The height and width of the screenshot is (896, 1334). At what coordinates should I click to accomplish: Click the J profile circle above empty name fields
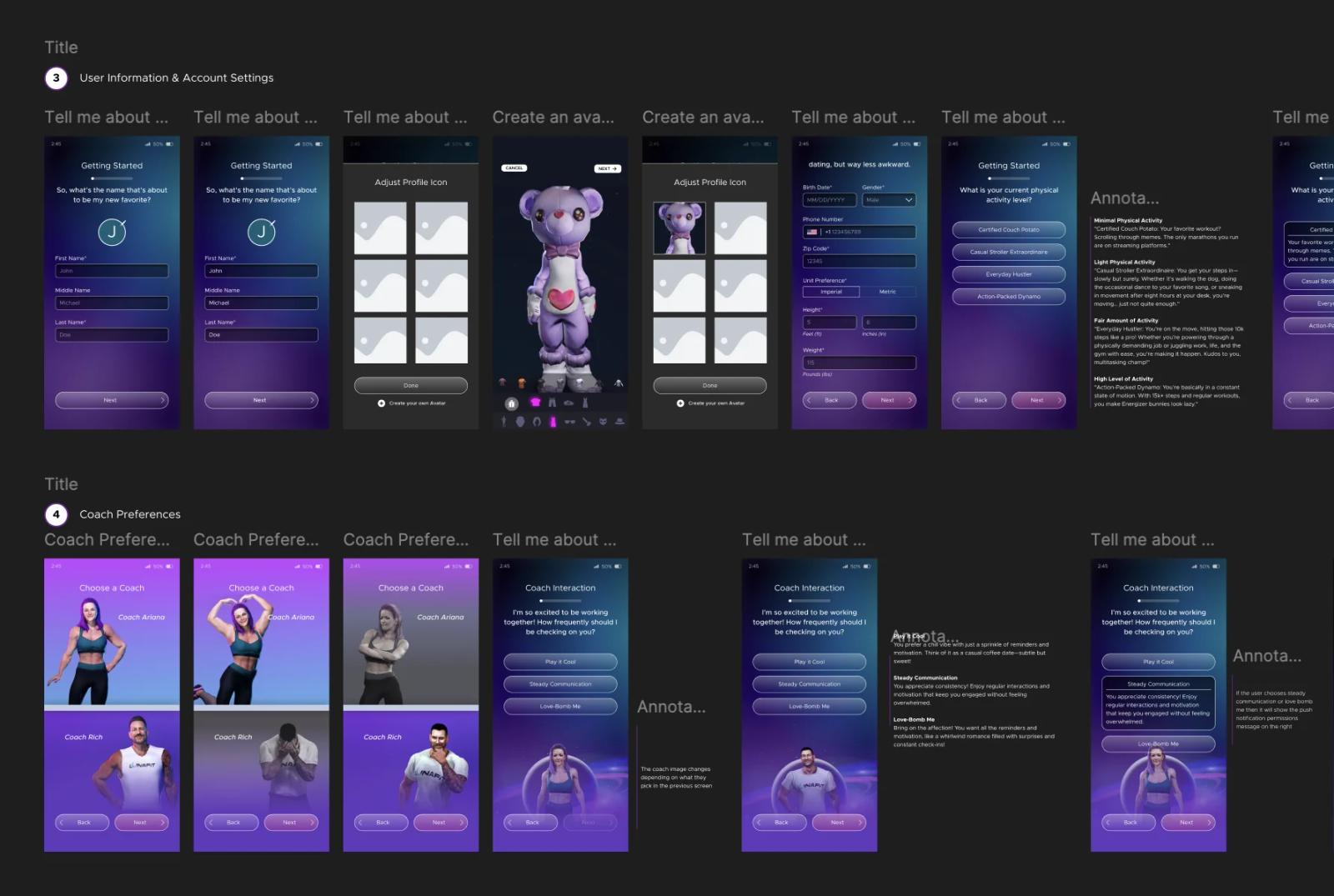click(112, 232)
